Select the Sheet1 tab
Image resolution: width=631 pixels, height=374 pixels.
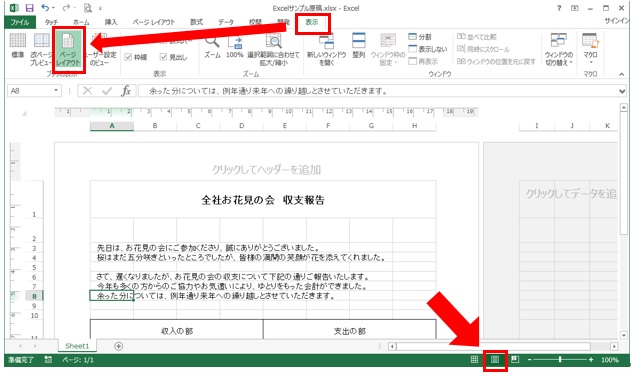click(x=77, y=346)
